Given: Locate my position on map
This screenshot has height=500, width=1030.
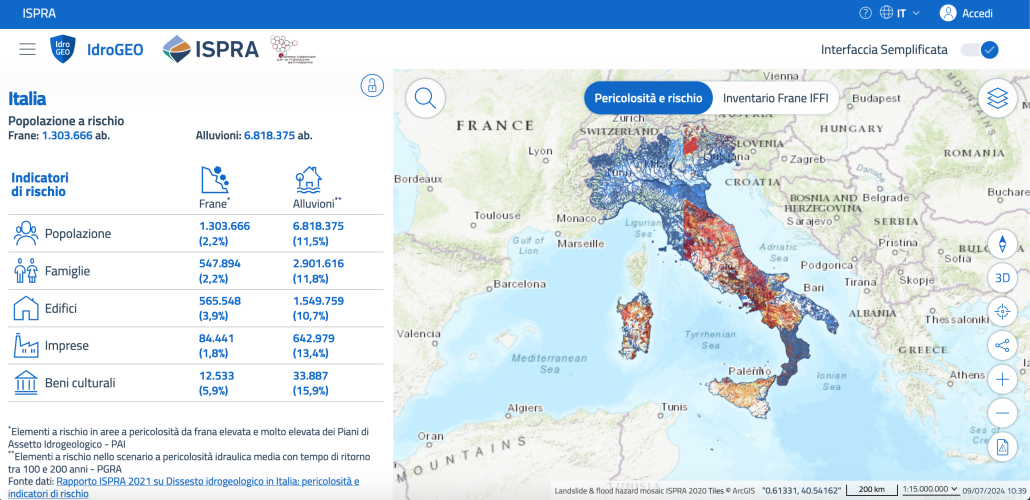Looking at the screenshot, I should tap(1002, 311).
